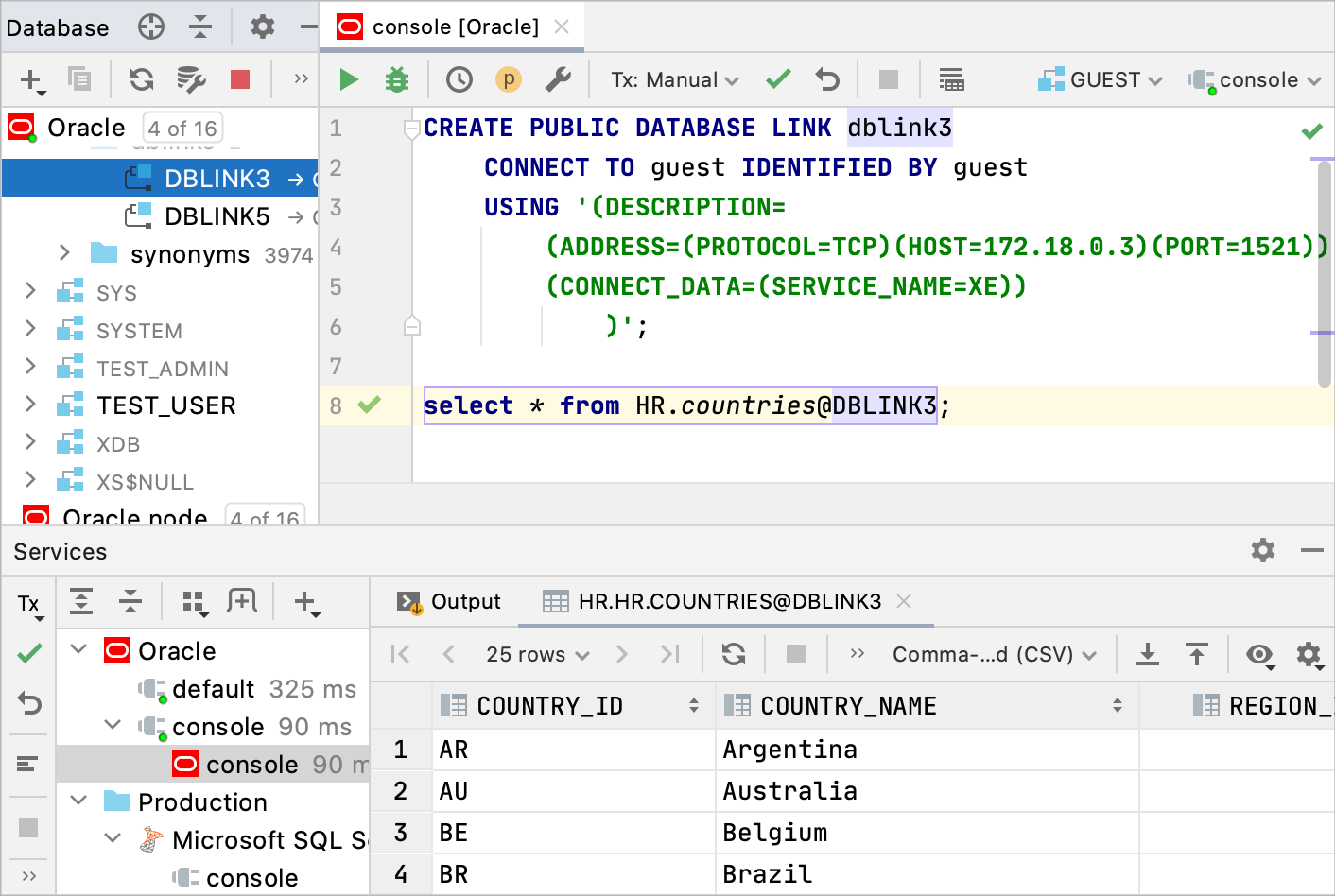Viewport: 1335px width, 896px height.
Task: Open query history with the clock icon
Action: click(x=459, y=80)
